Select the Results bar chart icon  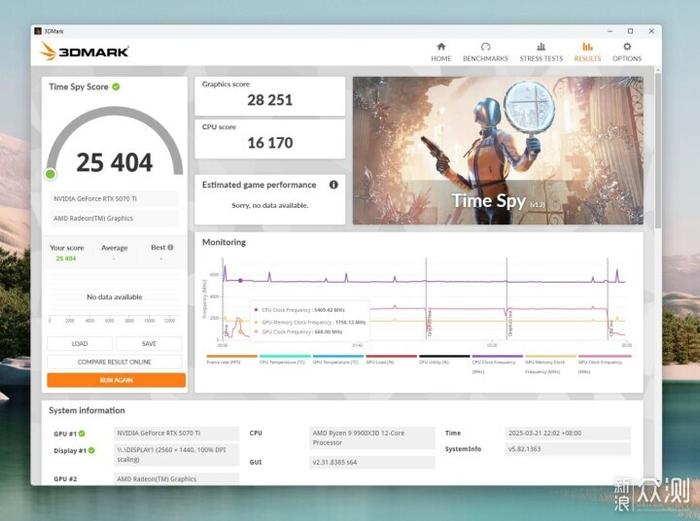tap(588, 47)
